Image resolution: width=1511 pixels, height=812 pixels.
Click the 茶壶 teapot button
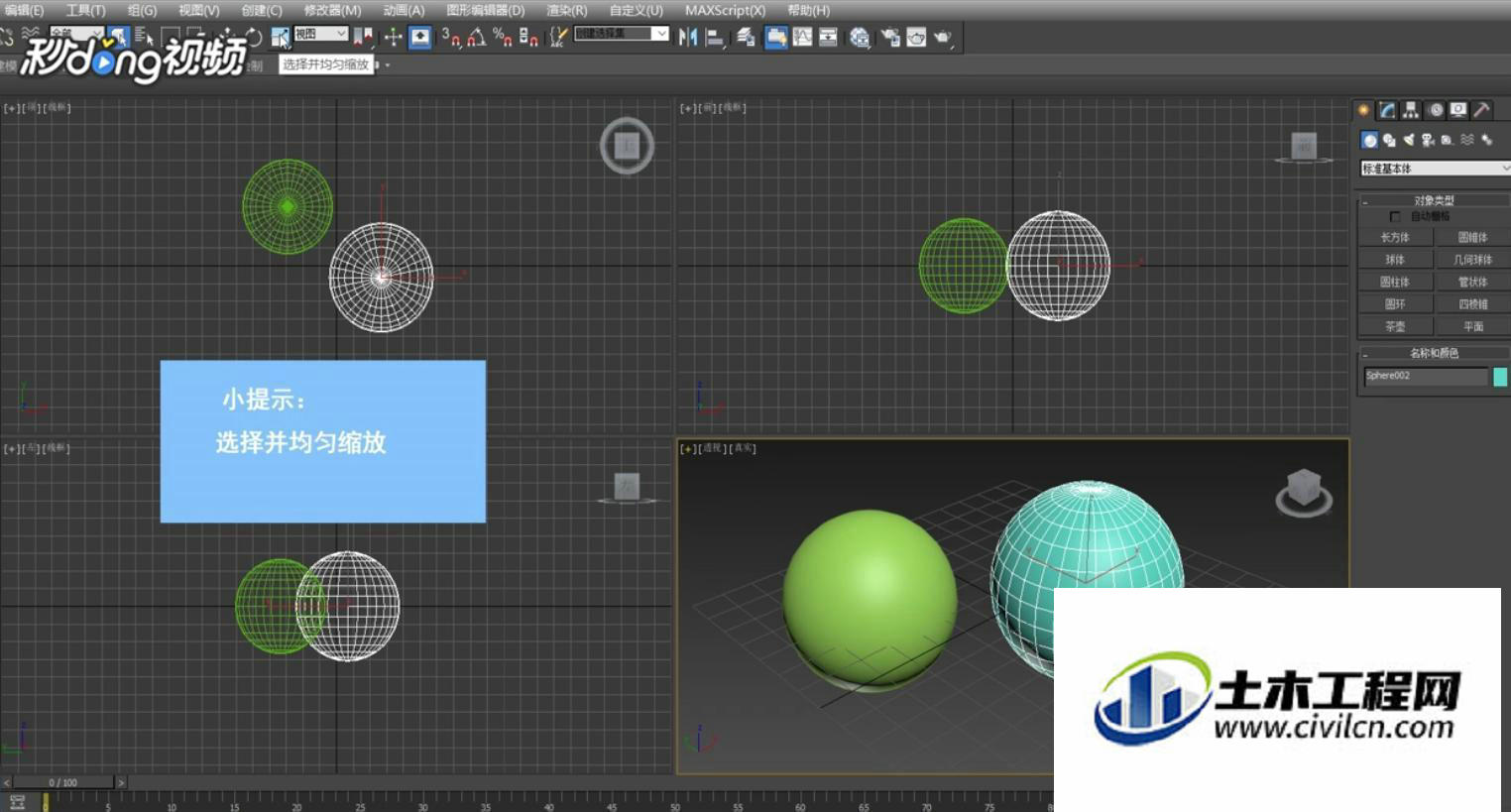click(1395, 326)
